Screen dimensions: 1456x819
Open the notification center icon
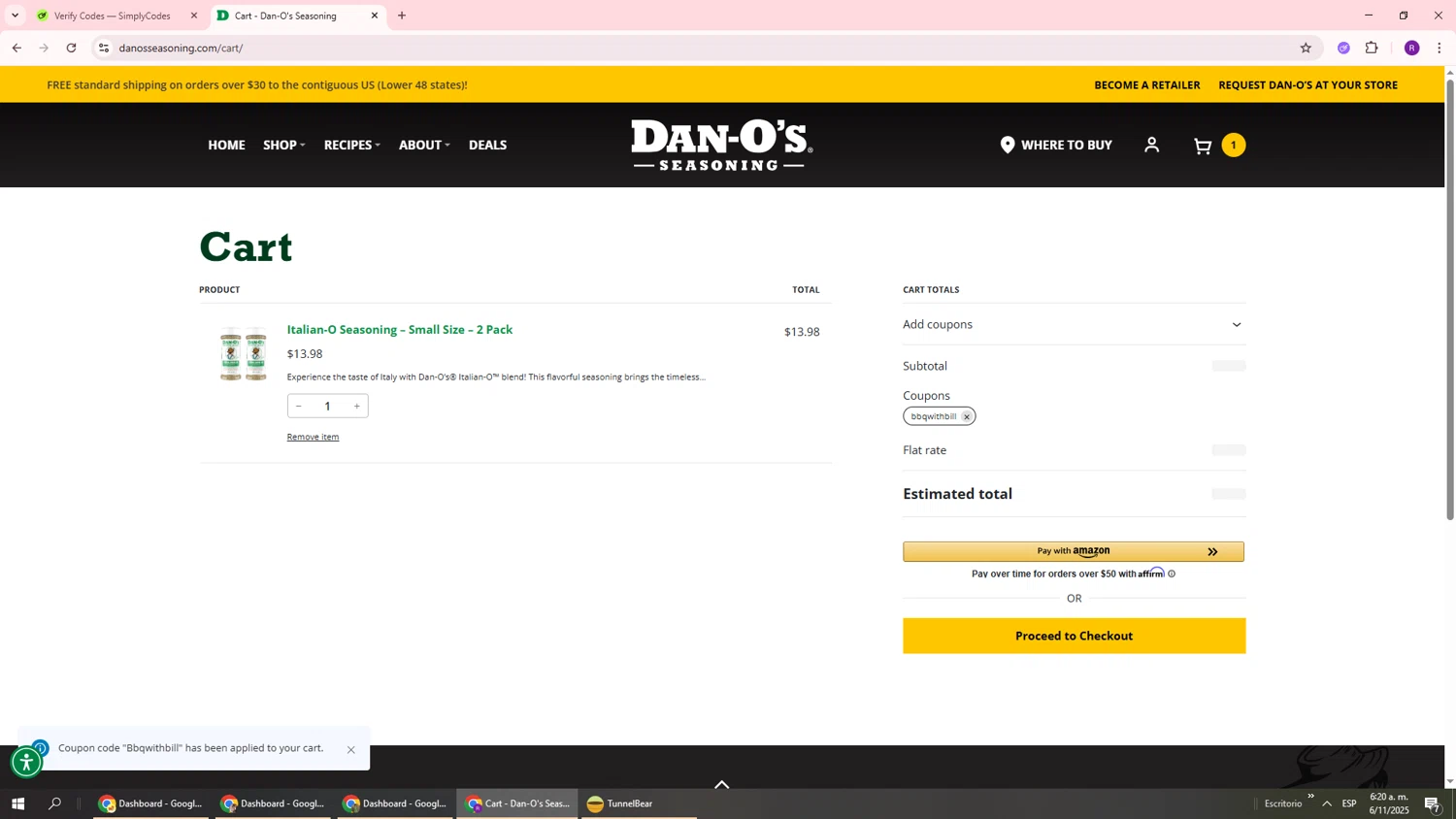[1432, 803]
